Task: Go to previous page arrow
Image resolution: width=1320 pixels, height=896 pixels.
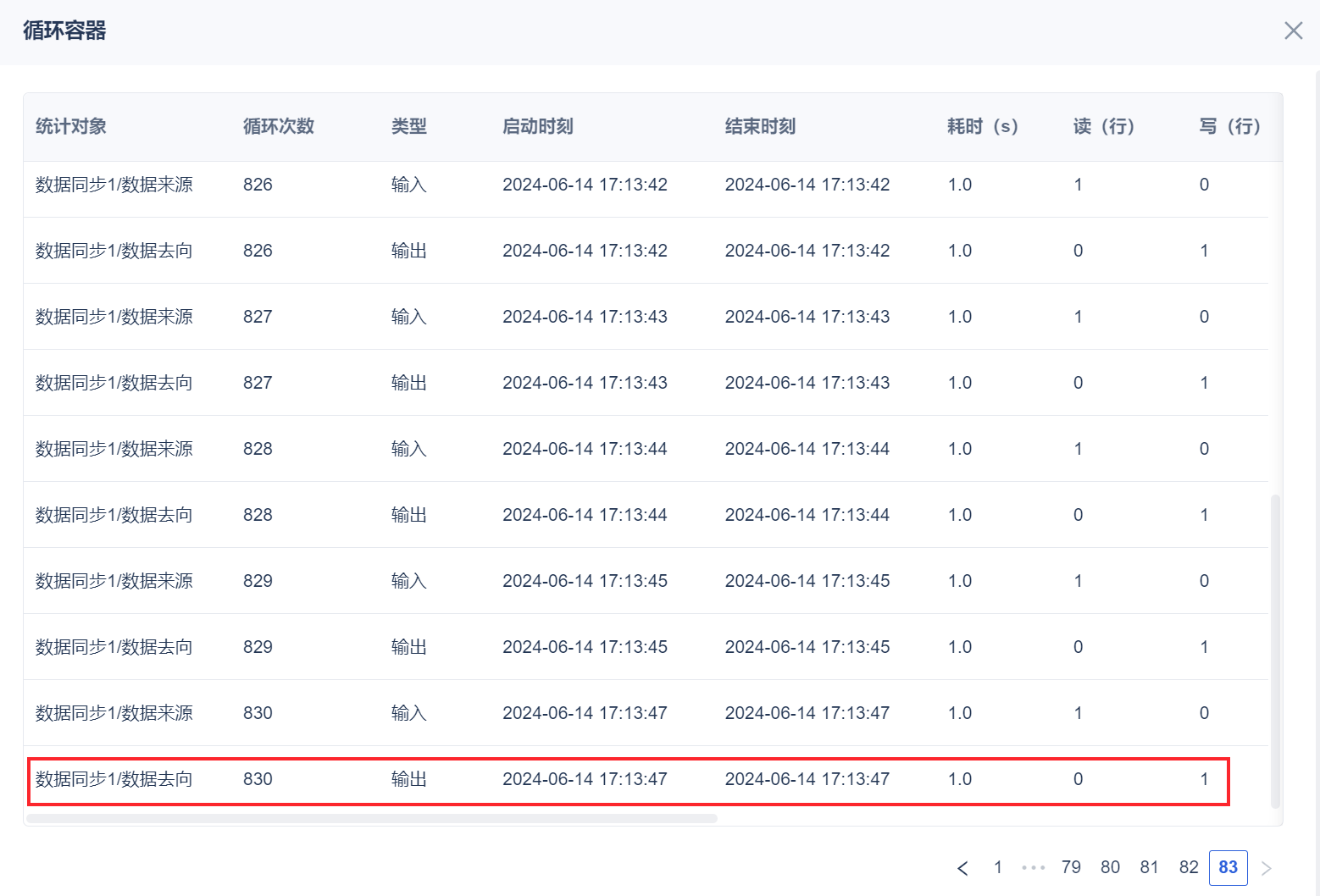Action: coord(962,868)
